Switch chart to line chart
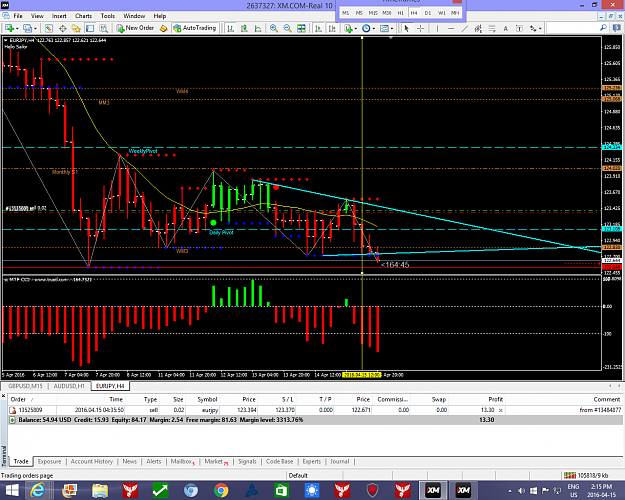 pyautogui.click(x=258, y=28)
